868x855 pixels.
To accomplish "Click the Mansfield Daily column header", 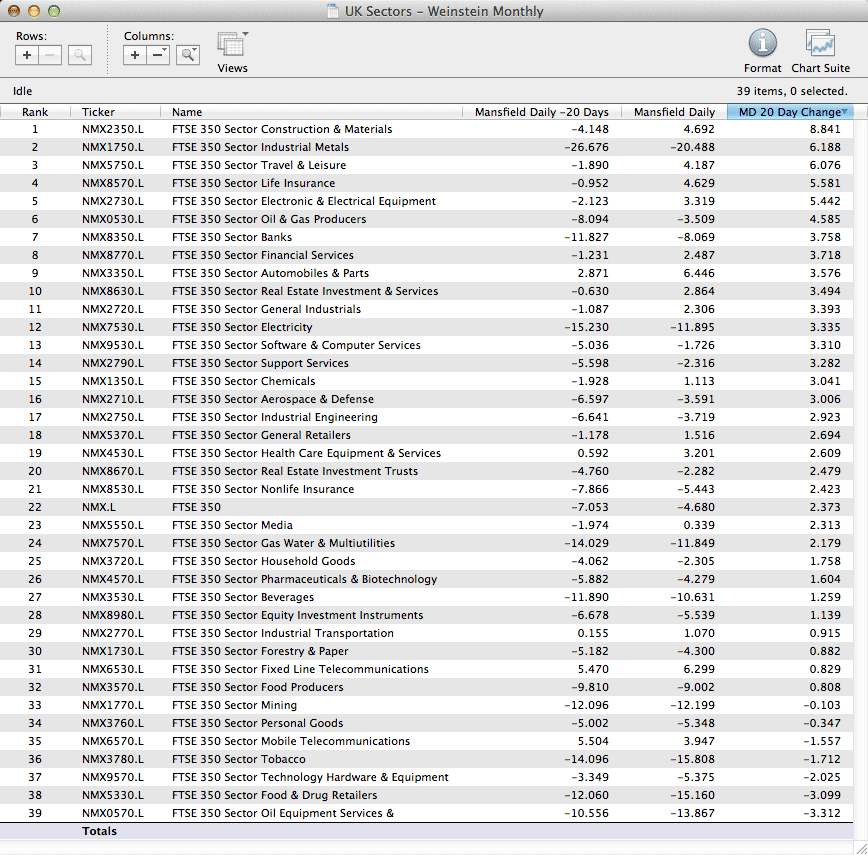I will click(674, 112).
